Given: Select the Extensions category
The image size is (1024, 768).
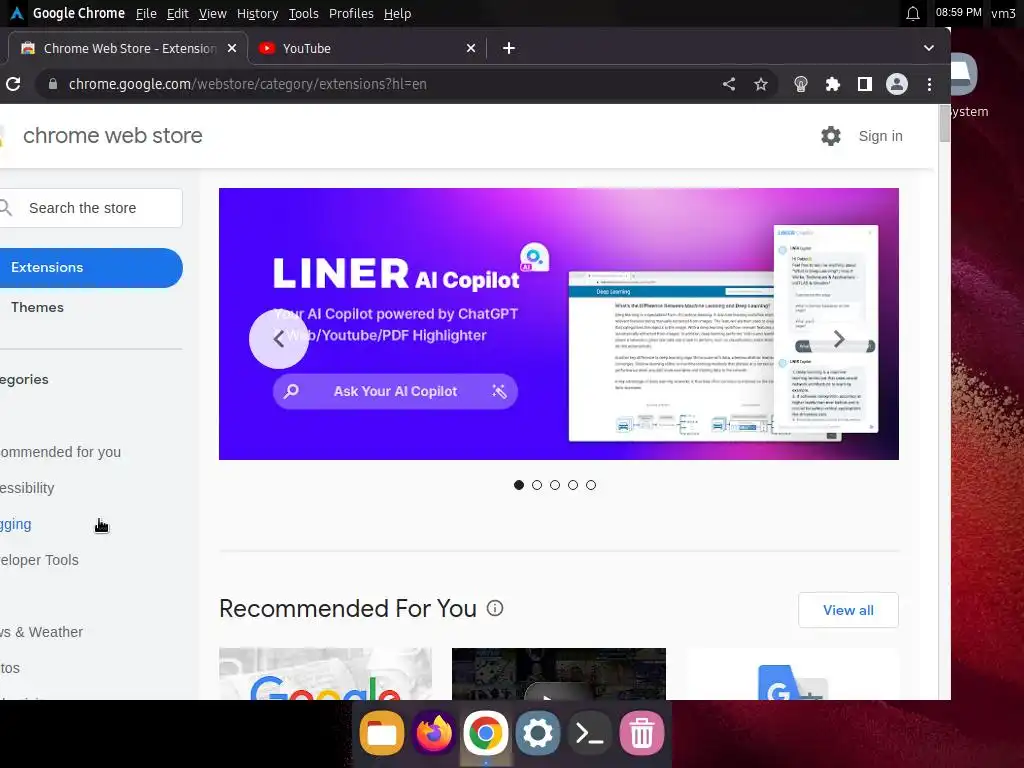Looking at the screenshot, I should click(x=90, y=268).
